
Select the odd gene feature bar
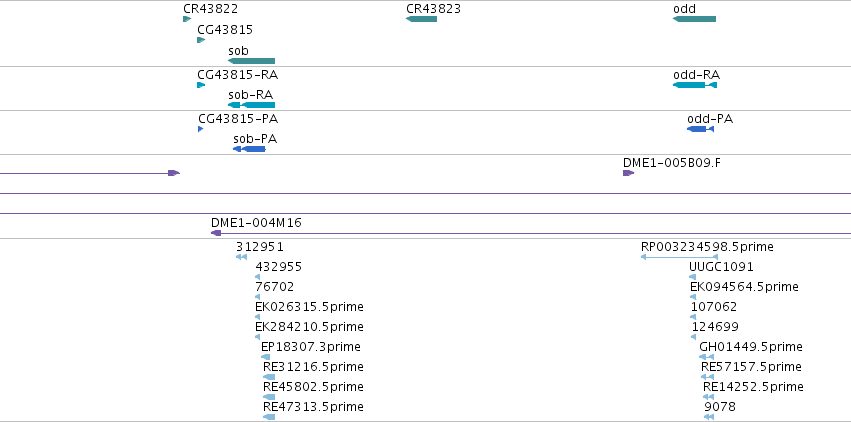pyautogui.click(x=694, y=19)
